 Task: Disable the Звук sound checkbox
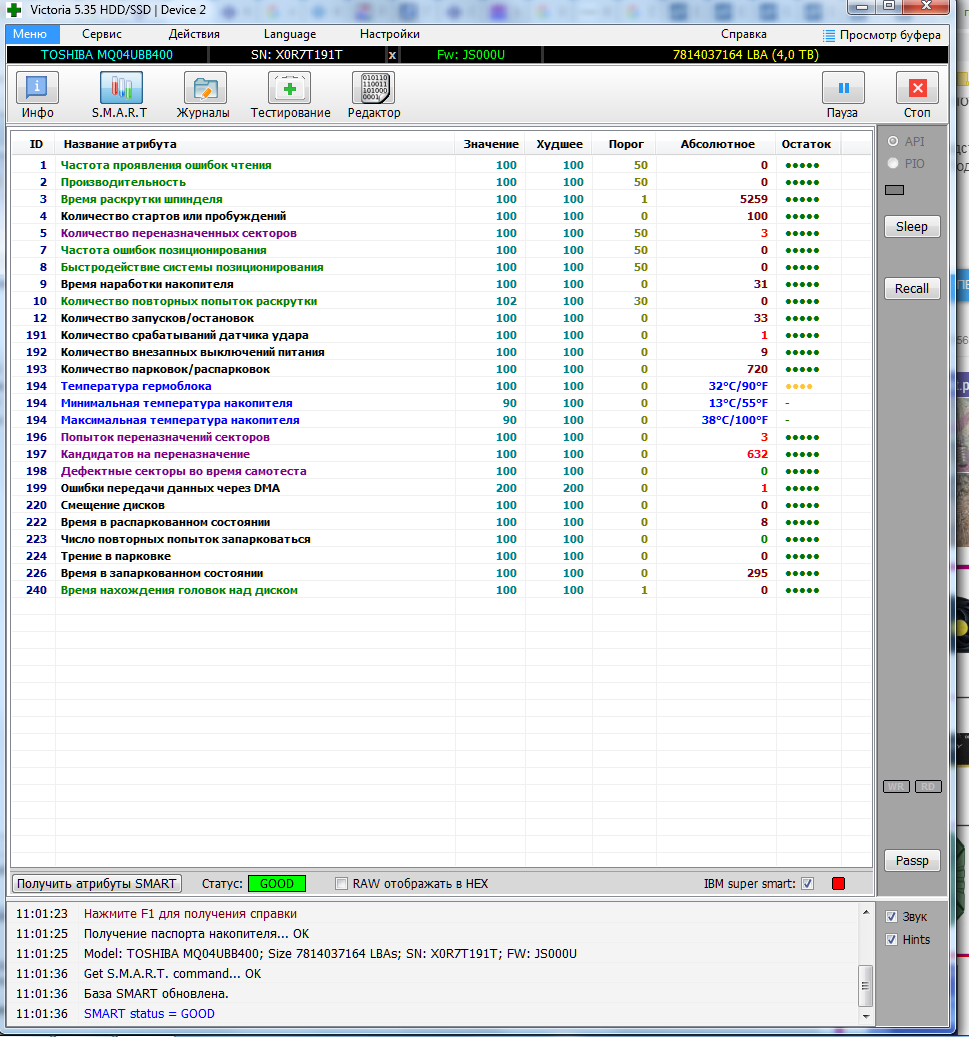pyautogui.click(x=892, y=916)
